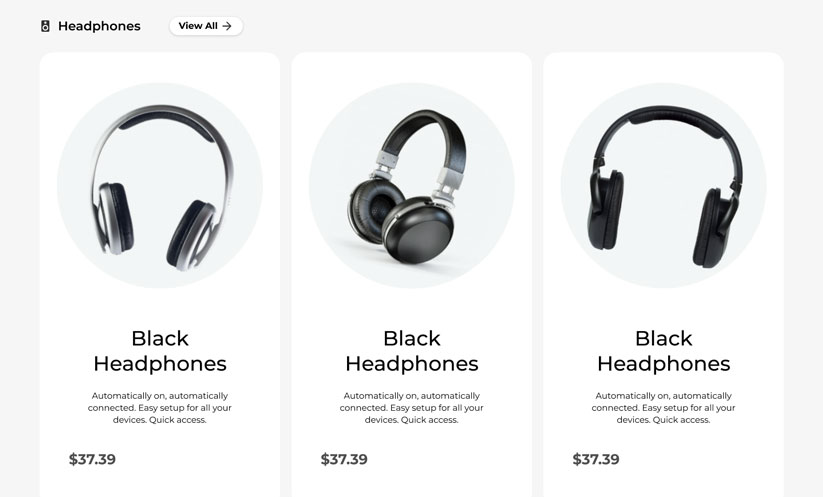Click the Headphones section heading
Image resolution: width=823 pixels, height=497 pixels.
[x=99, y=26]
